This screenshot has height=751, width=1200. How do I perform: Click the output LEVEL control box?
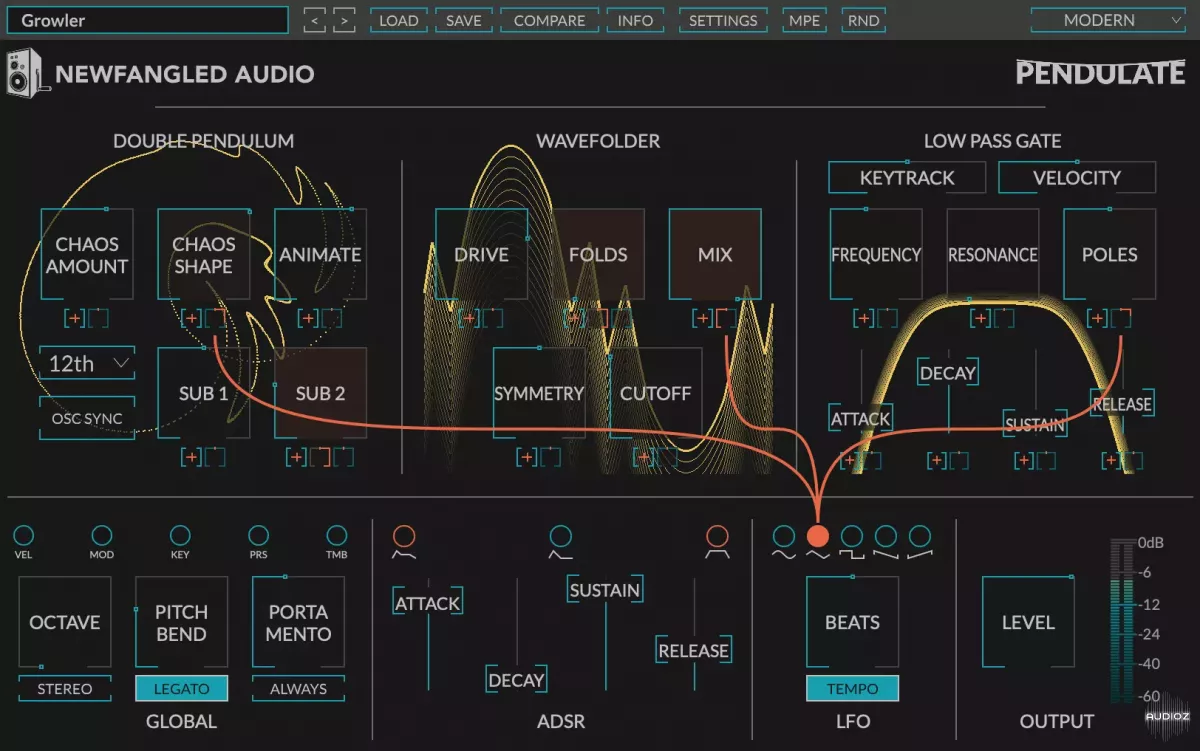coord(1028,622)
